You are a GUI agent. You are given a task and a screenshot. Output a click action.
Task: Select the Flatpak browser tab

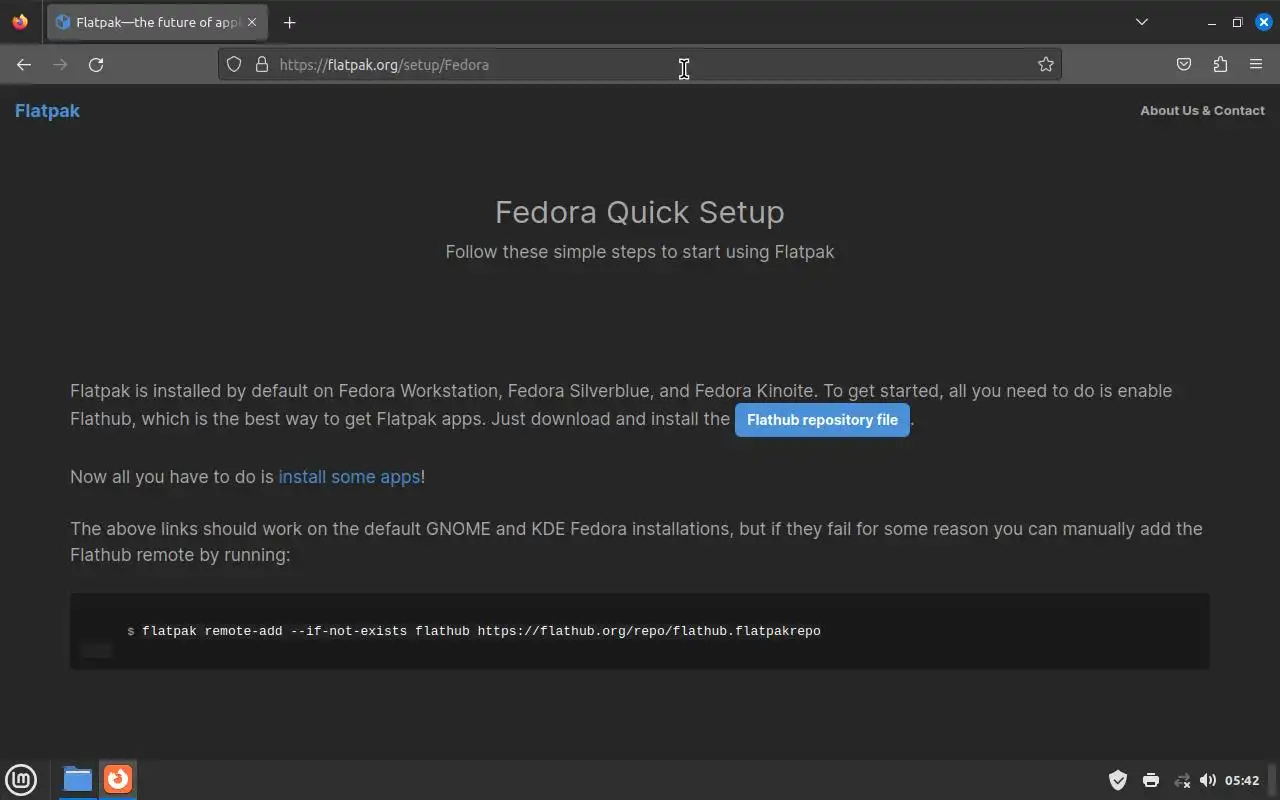coord(157,22)
